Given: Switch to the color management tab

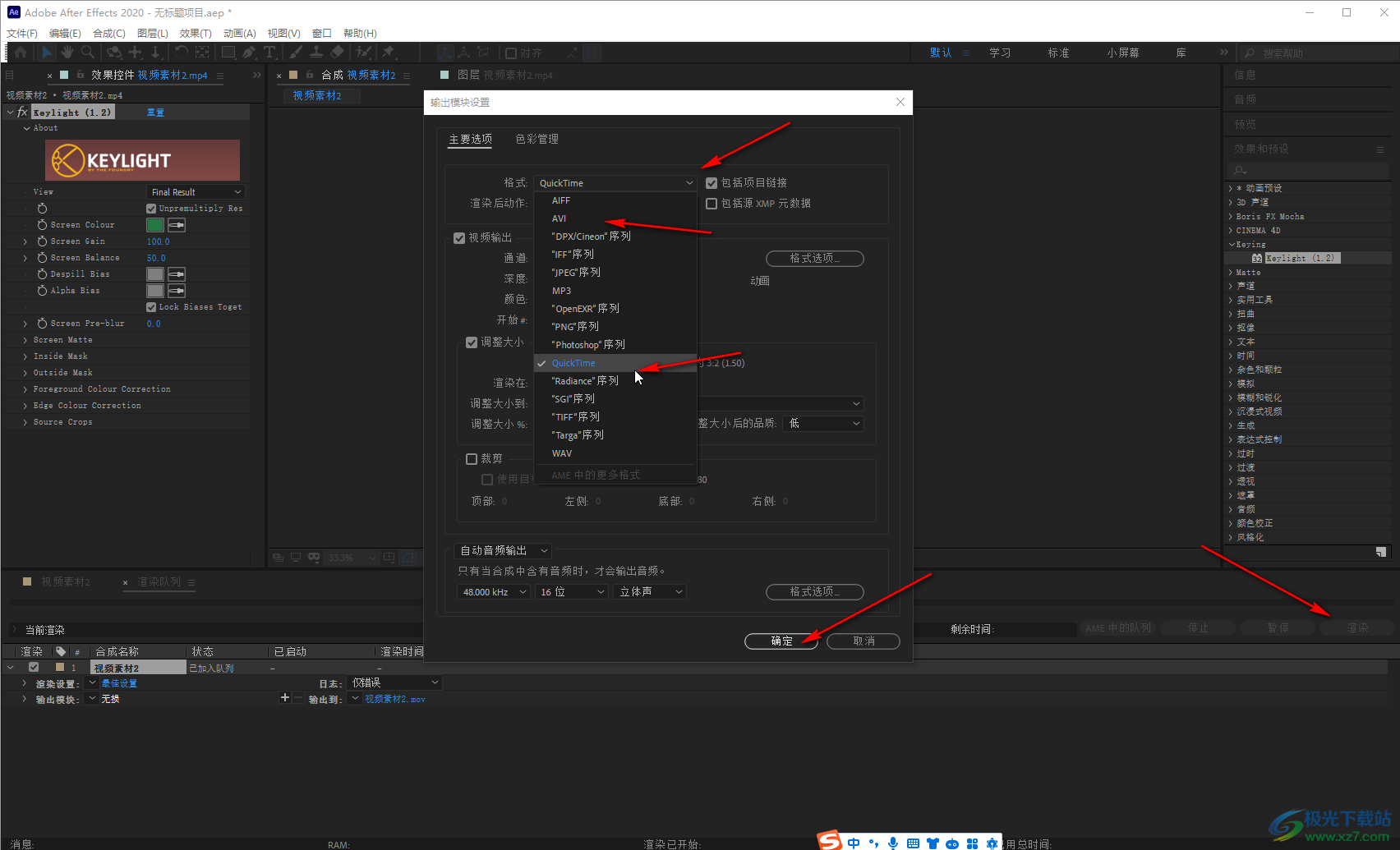Looking at the screenshot, I should [x=537, y=140].
